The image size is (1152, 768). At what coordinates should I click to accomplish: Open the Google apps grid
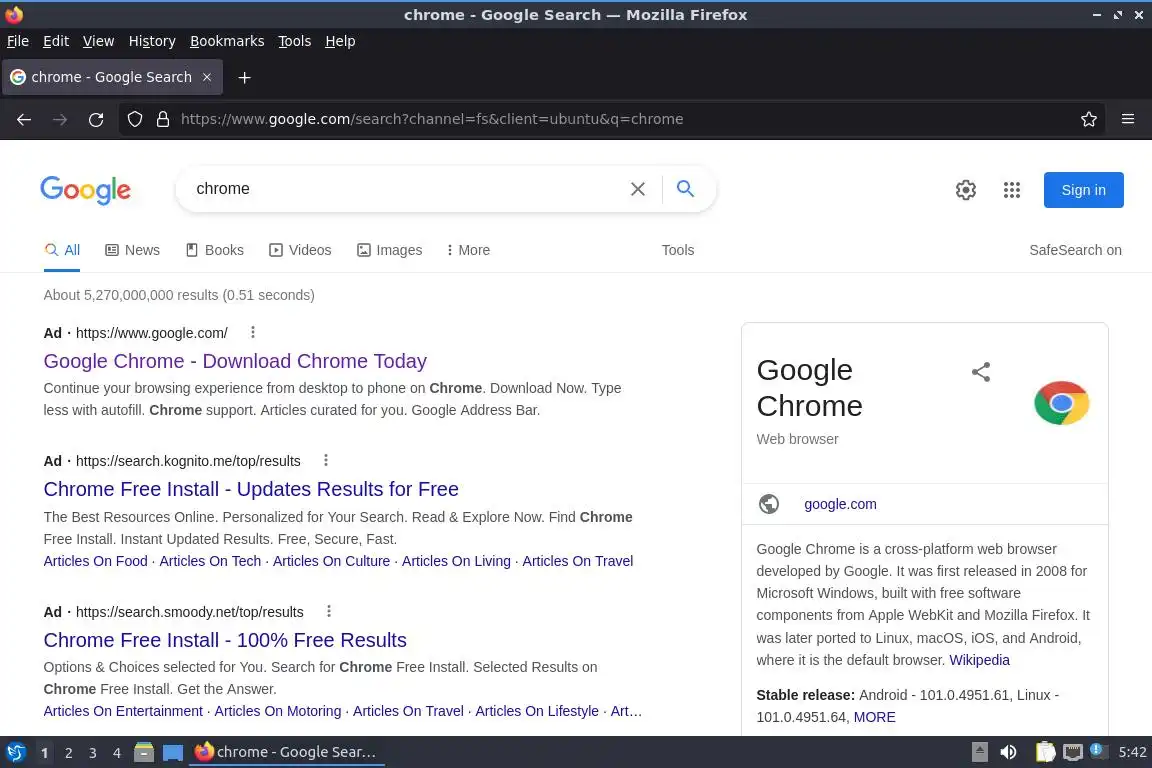[1012, 190]
